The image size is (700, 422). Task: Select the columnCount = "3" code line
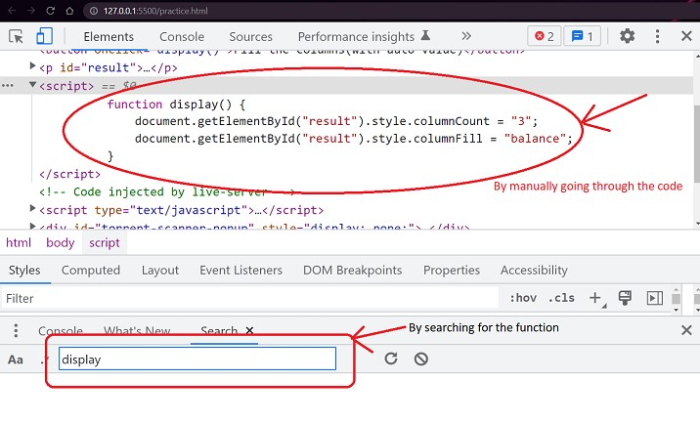point(336,121)
